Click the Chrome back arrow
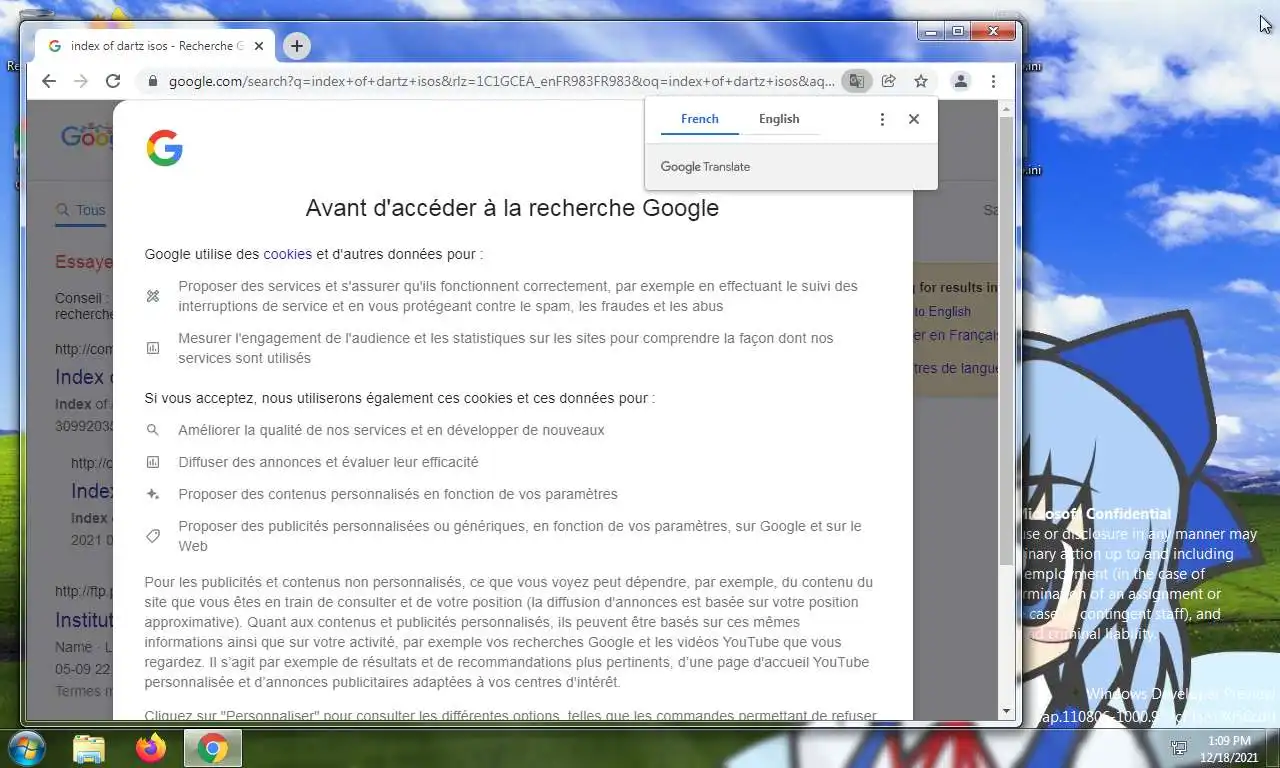This screenshot has width=1280, height=768. (x=49, y=81)
